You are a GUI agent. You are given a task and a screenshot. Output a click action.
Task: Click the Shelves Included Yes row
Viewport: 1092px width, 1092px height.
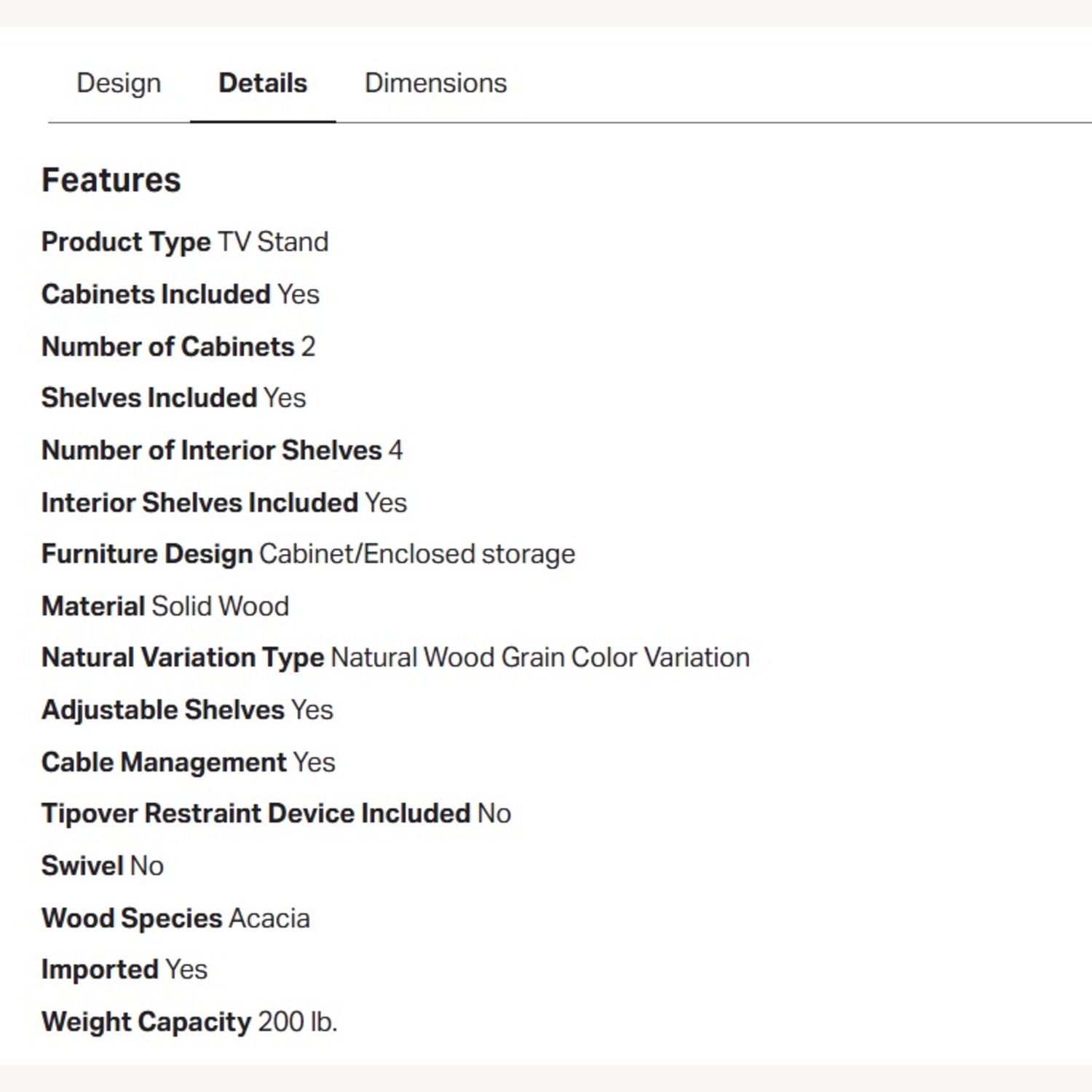click(x=173, y=398)
